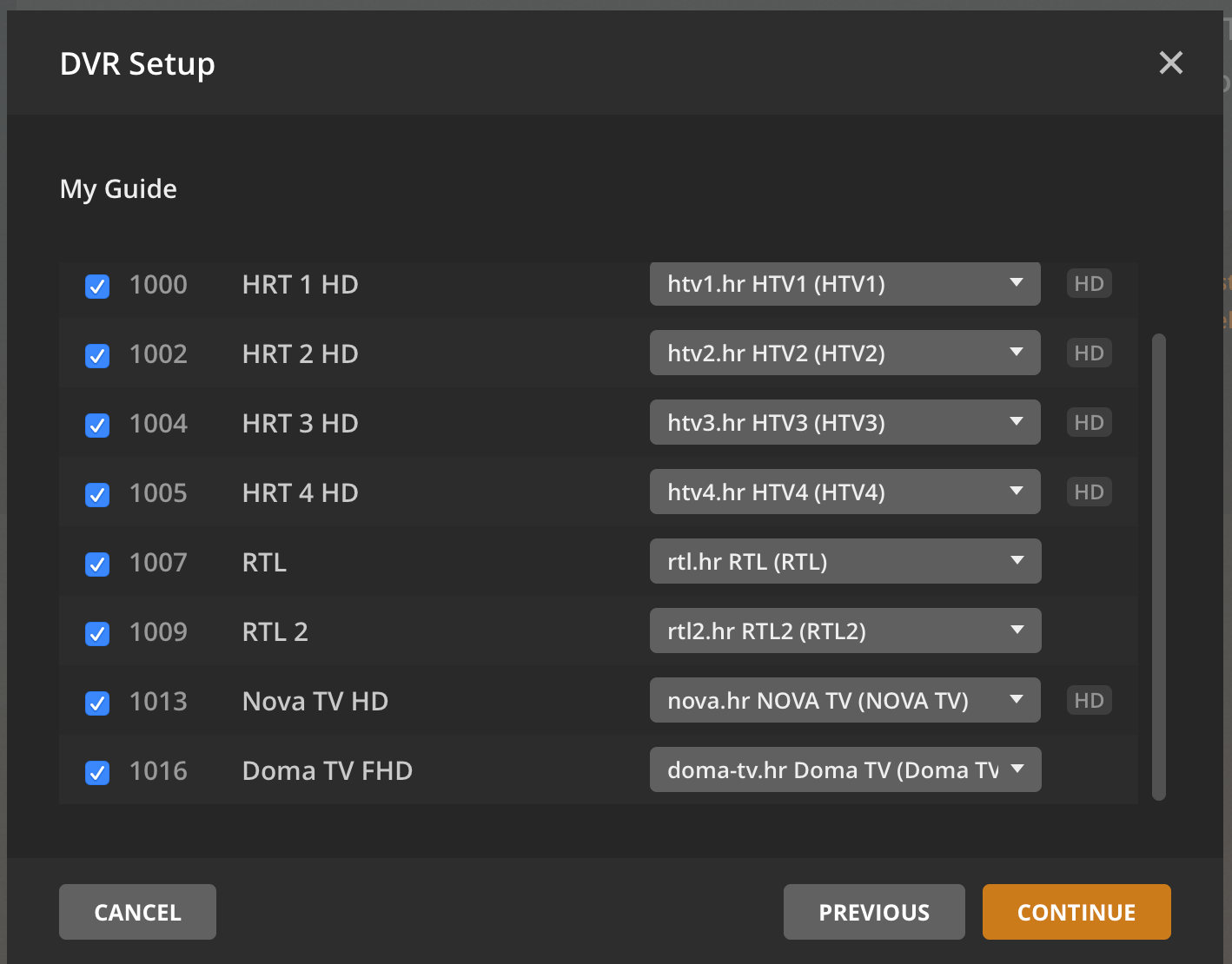The width and height of the screenshot is (1232, 964).
Task: Click the Nova TV HD channel name
Action: tap(315, 702)
